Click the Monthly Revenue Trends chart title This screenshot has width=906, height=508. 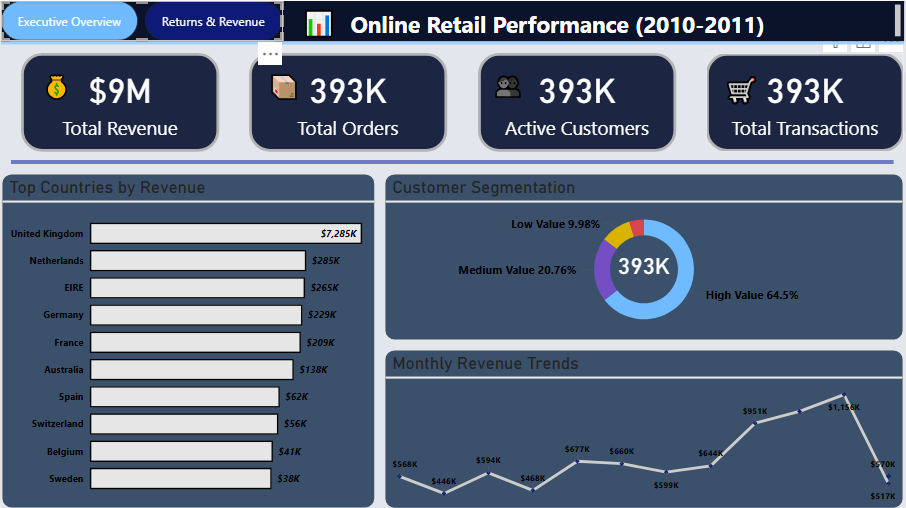(x=485, y=364)
